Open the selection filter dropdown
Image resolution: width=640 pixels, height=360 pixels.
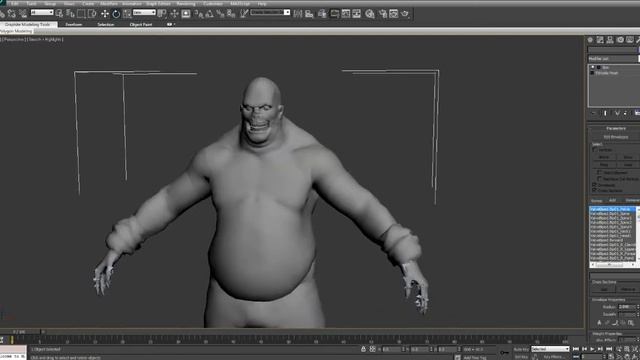pos(42,13)
